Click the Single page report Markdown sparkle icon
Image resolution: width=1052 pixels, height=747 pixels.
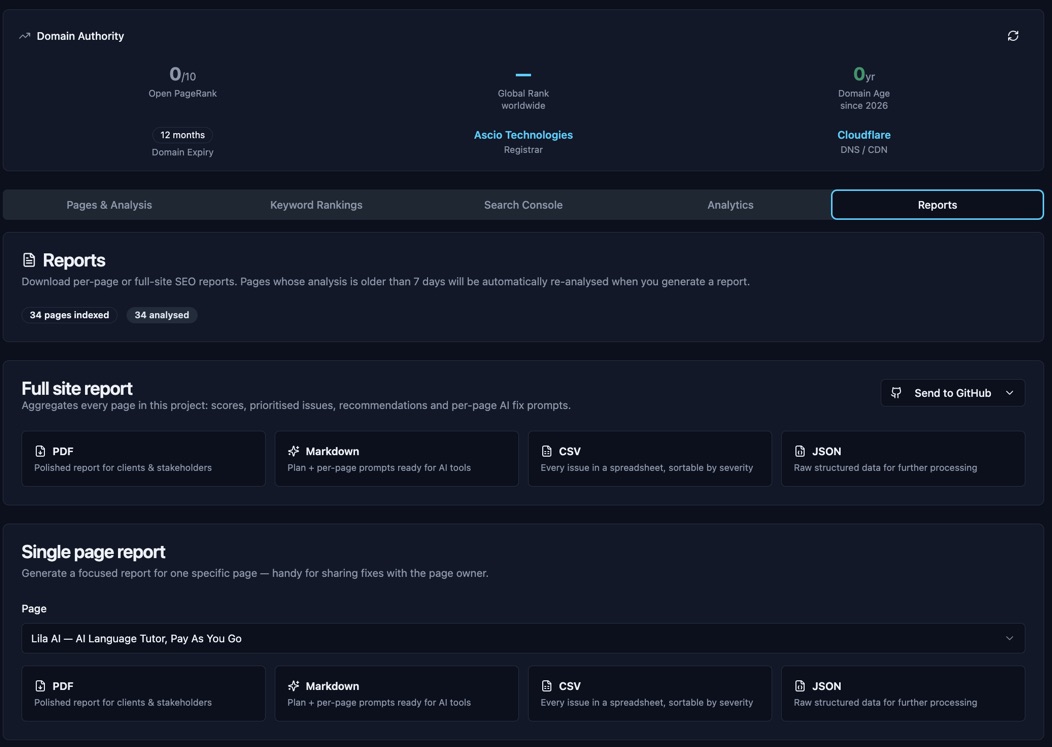[293, 686]
